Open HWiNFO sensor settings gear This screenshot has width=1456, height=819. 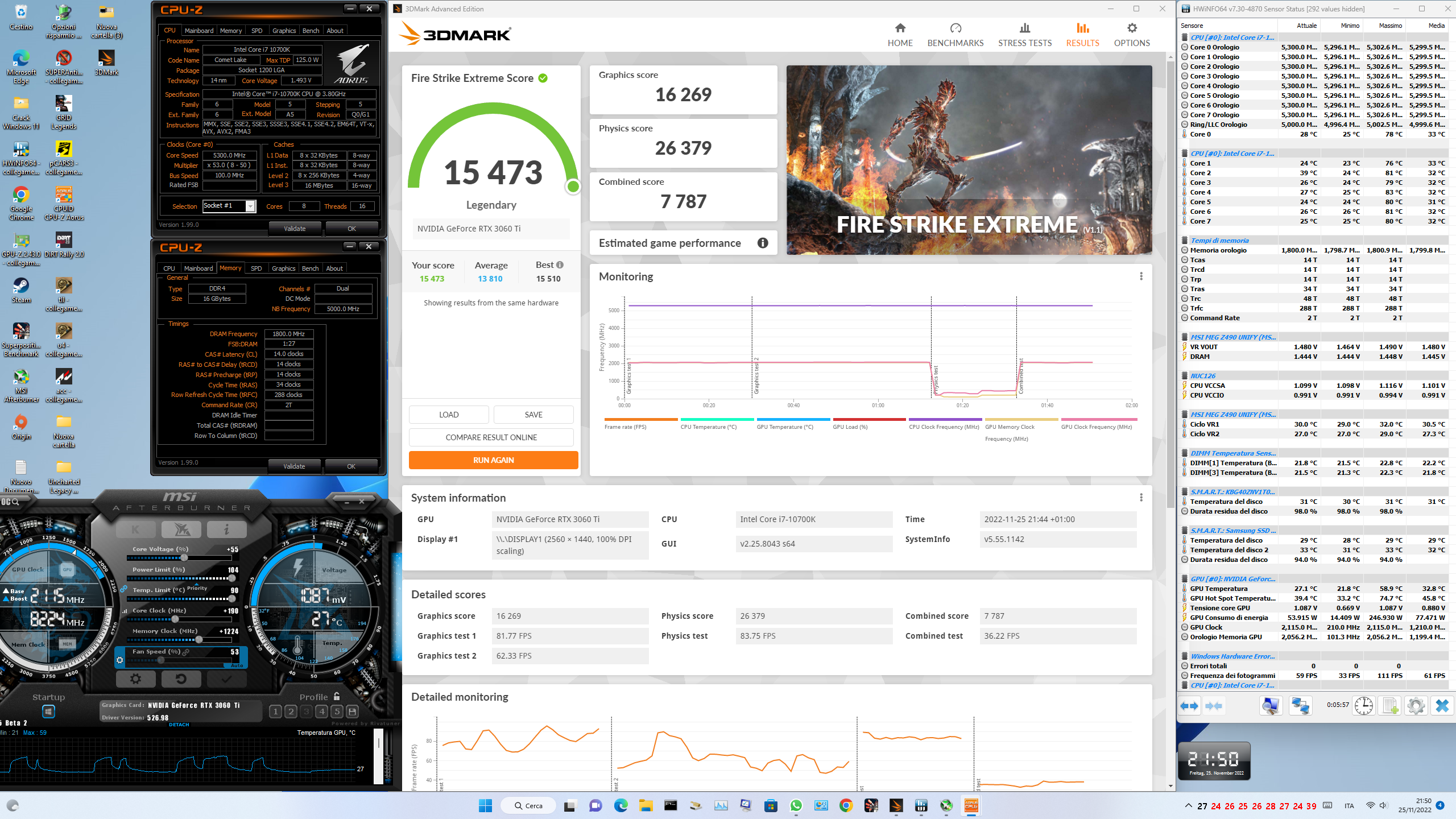[1416, 706]
